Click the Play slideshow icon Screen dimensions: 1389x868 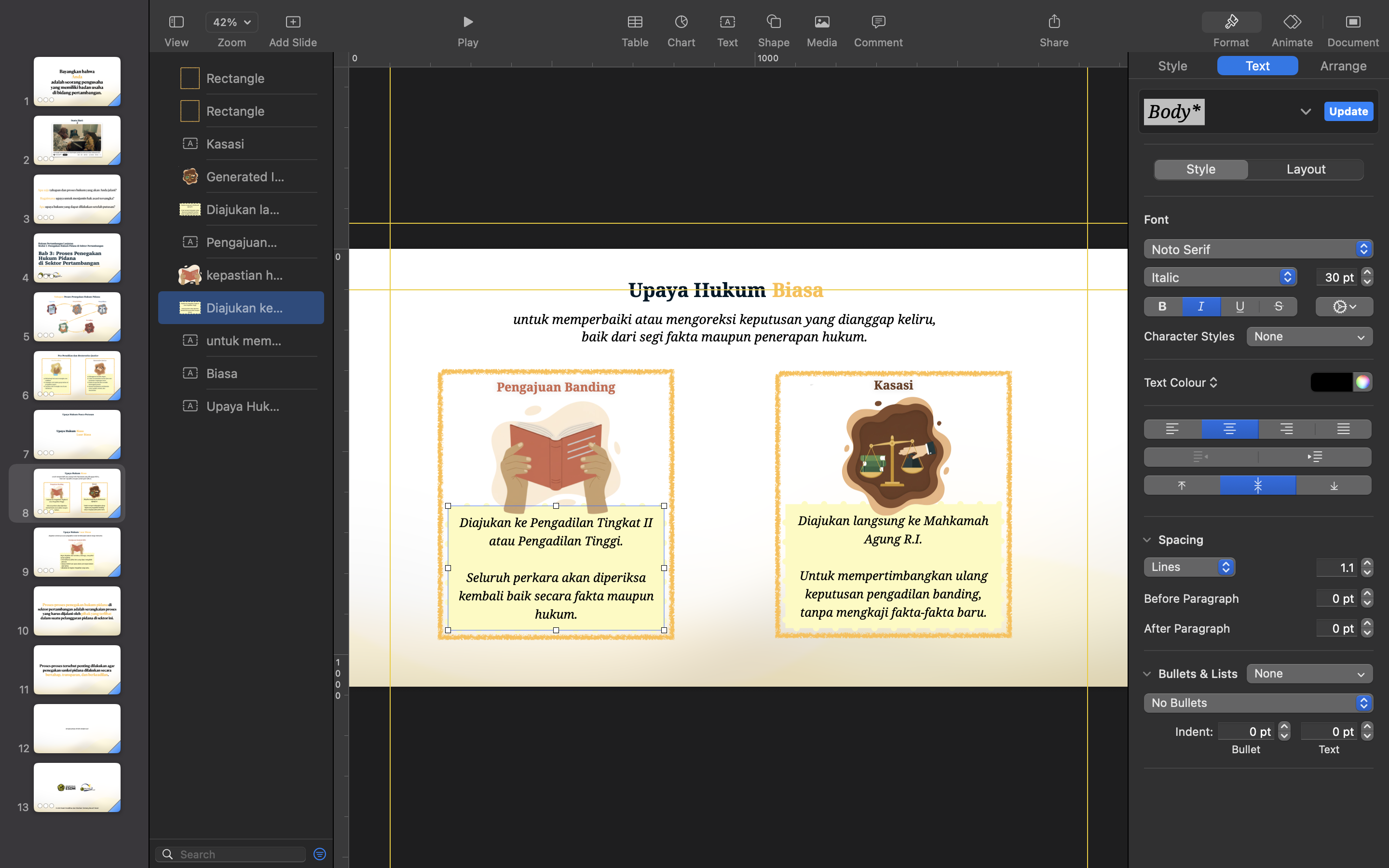[x=468, y=22]
